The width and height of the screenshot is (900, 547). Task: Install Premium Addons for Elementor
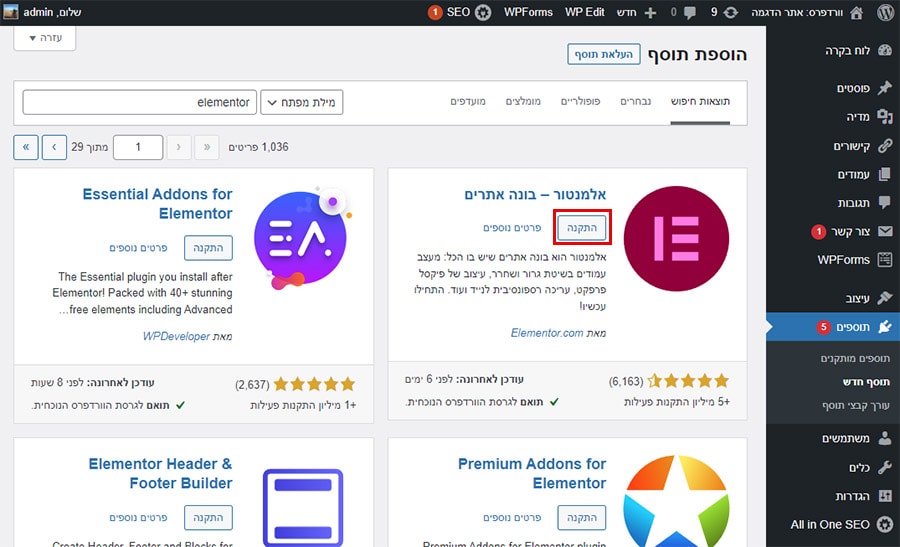(582, 518)
